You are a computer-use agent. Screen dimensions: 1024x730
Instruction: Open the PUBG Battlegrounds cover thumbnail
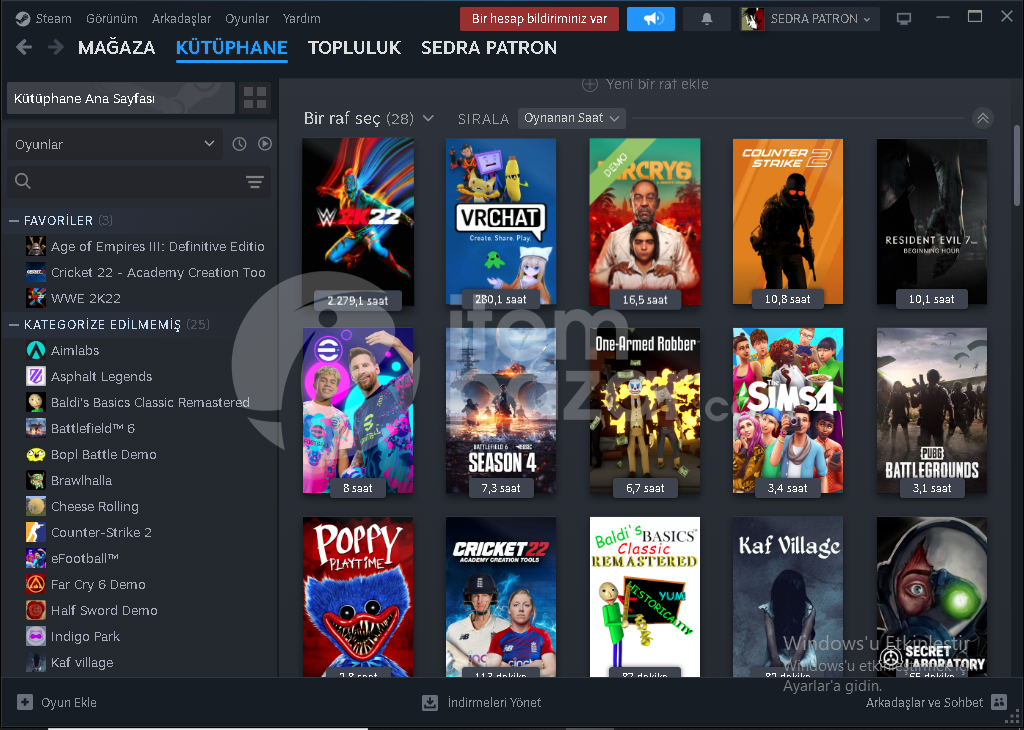point(931,411)
